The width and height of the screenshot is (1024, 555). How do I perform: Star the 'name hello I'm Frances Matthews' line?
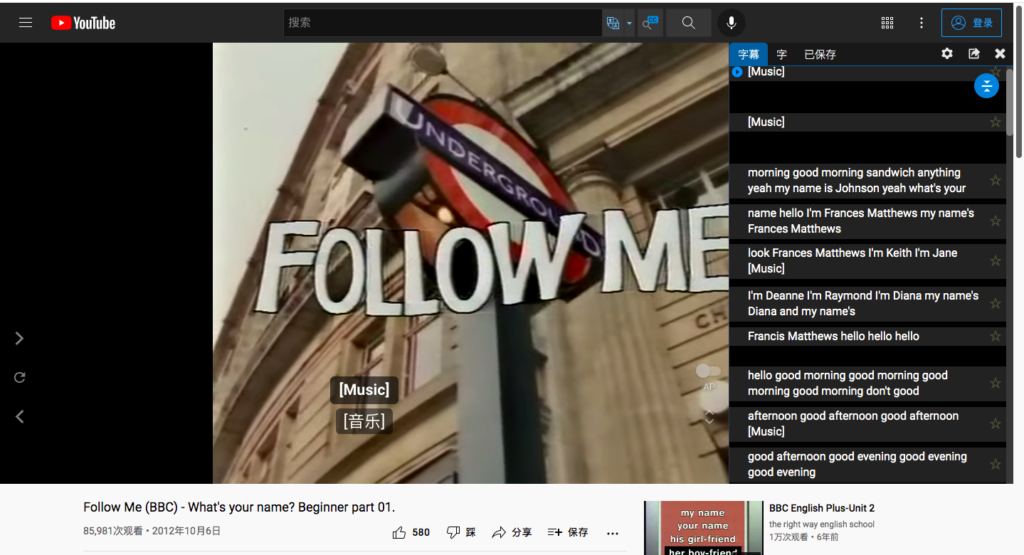coord(995,221)
